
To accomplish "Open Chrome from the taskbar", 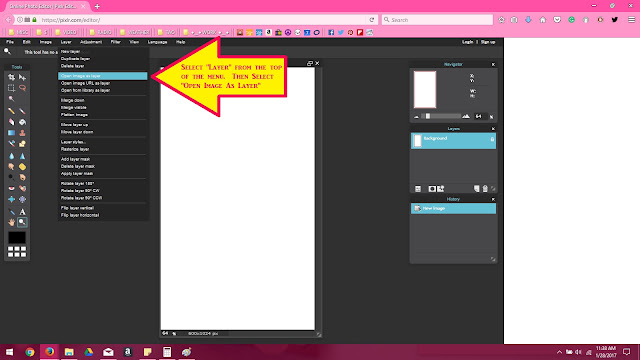I will [30, 351].
